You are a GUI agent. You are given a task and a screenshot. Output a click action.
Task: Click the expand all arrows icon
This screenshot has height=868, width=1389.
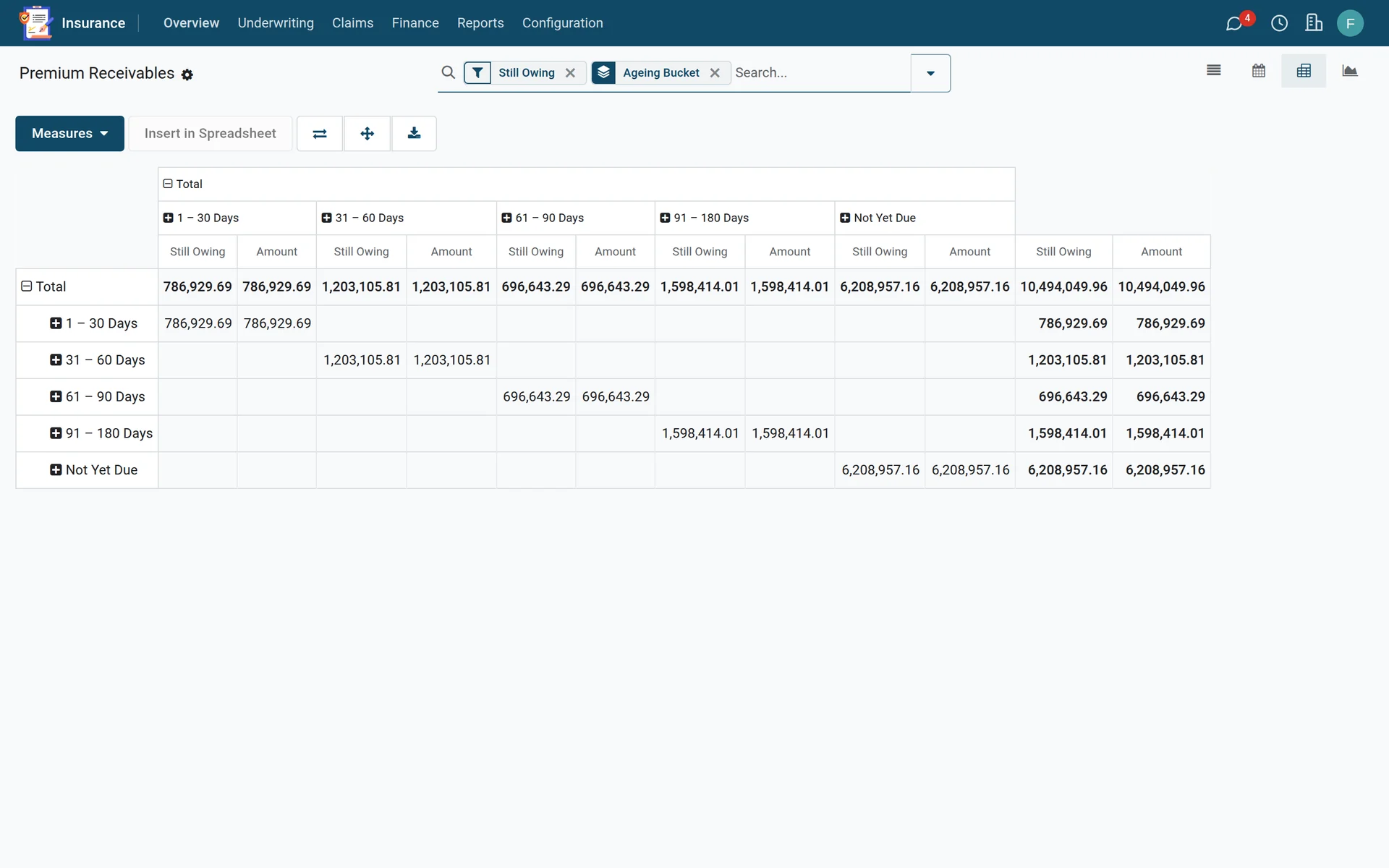[x=367, y=134]
